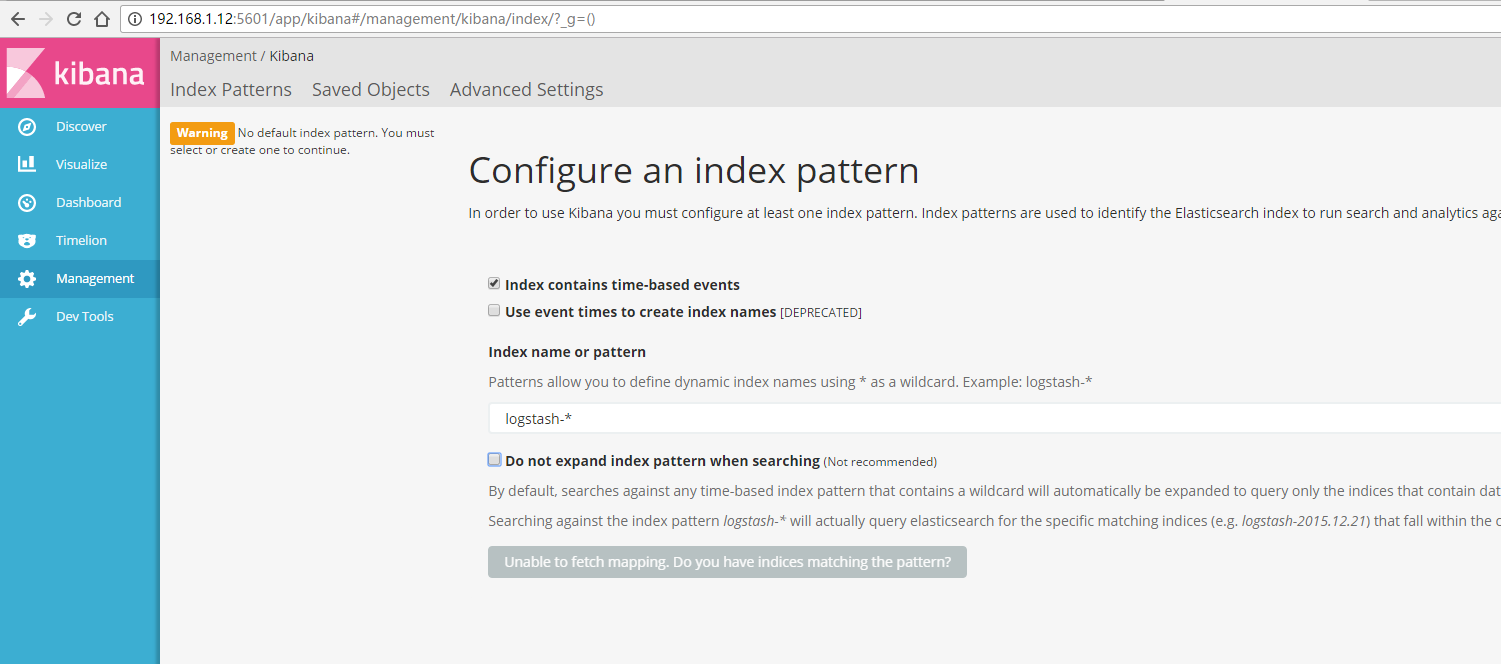Open Dashboard via gauge icon
This screenshot has height=664, width=1501.
[27, 202]
